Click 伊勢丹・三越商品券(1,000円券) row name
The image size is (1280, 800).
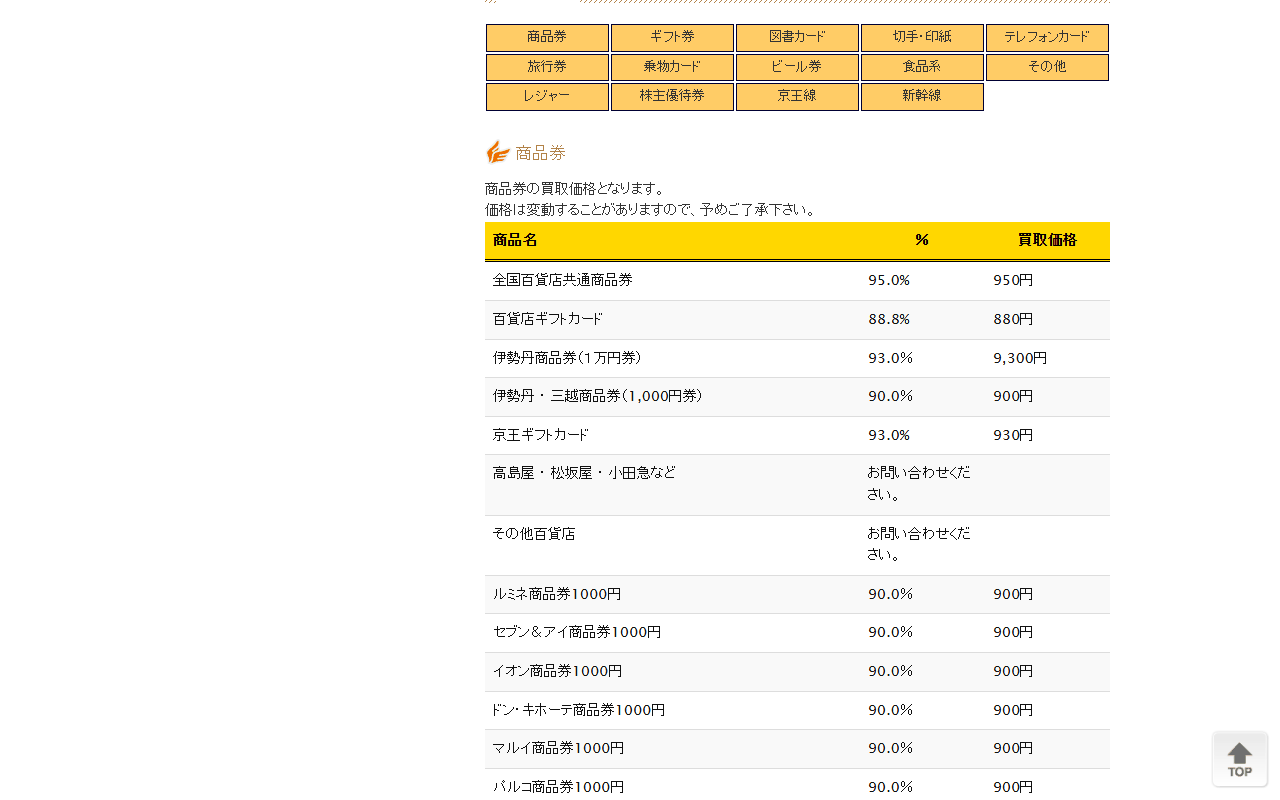click(x=598, y=396)
